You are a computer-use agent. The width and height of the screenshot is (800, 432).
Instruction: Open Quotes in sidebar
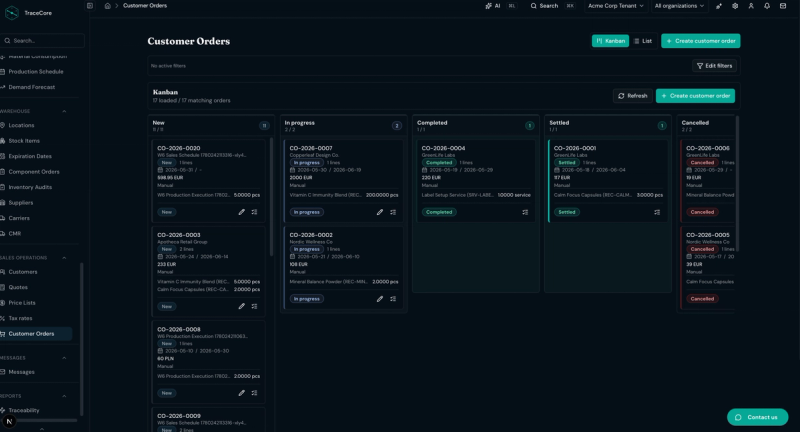(18, 287)
